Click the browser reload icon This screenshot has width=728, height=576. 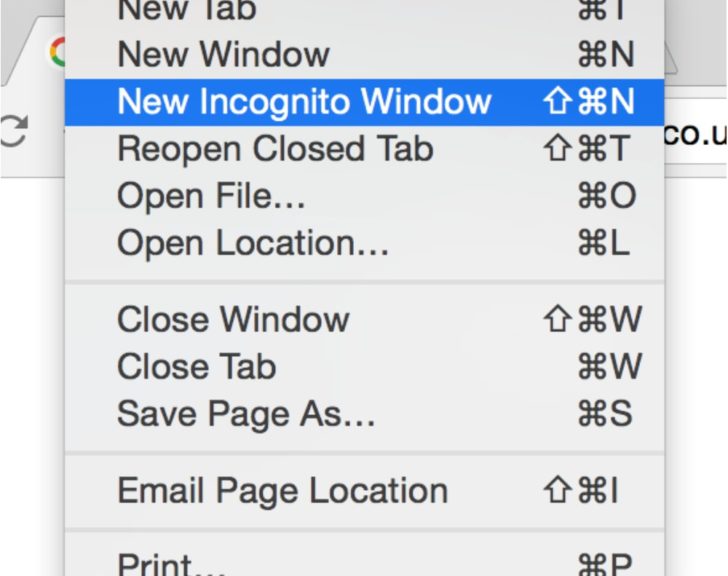(x=13, y=131)
